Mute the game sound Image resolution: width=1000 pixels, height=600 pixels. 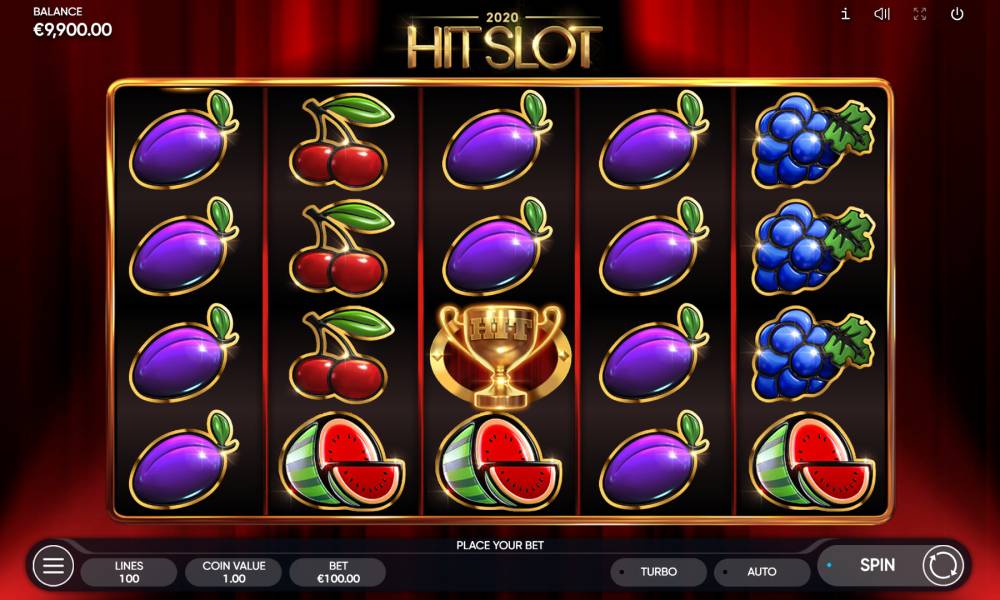click(882, 14)
